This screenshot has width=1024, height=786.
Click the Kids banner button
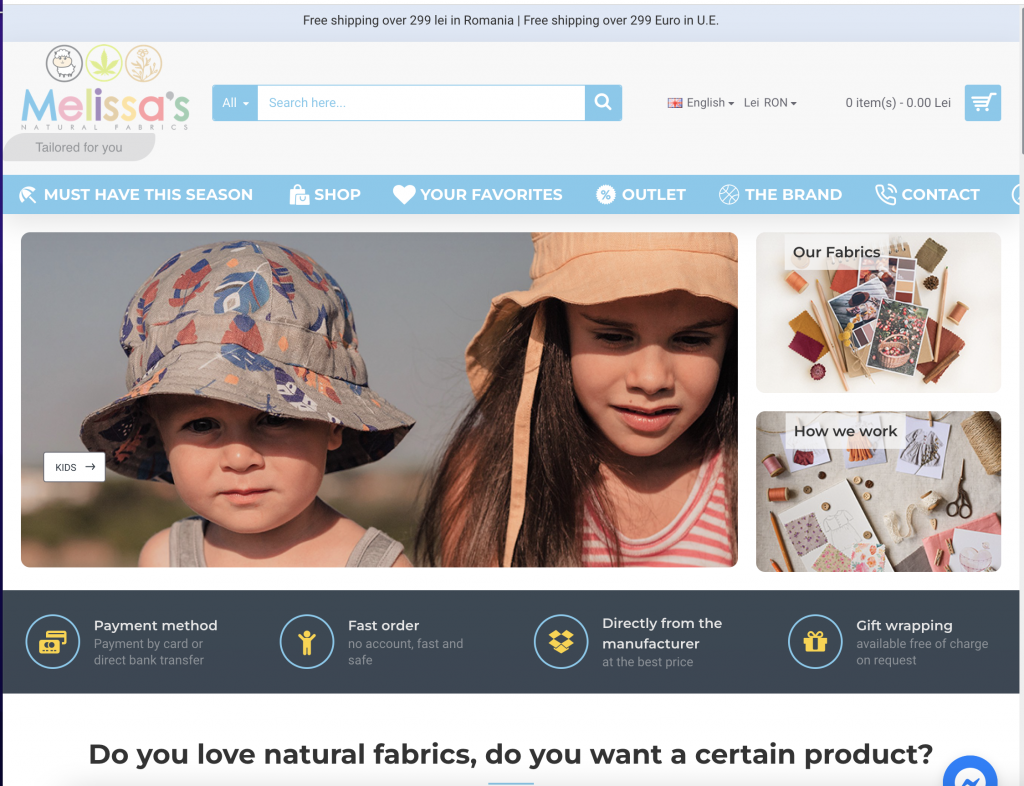pyautogui.click(x=74, y=467)
